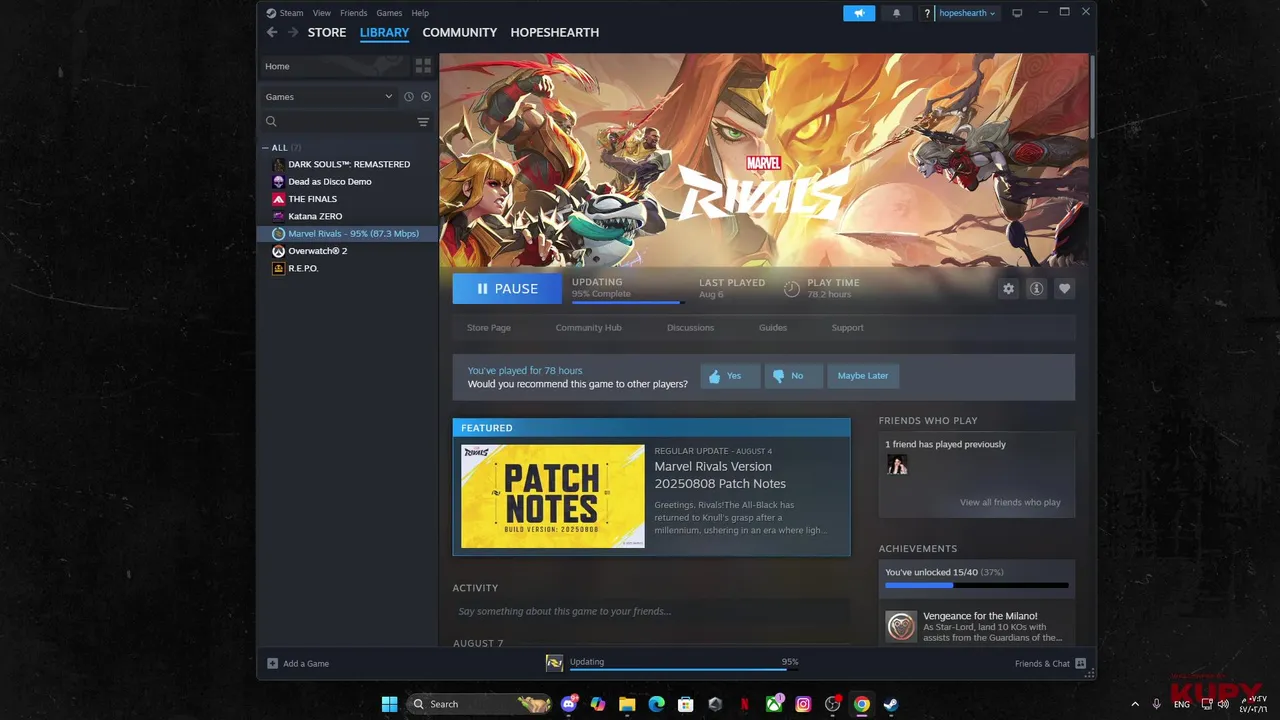Expand the Games filter dropdown

[329, 97]
